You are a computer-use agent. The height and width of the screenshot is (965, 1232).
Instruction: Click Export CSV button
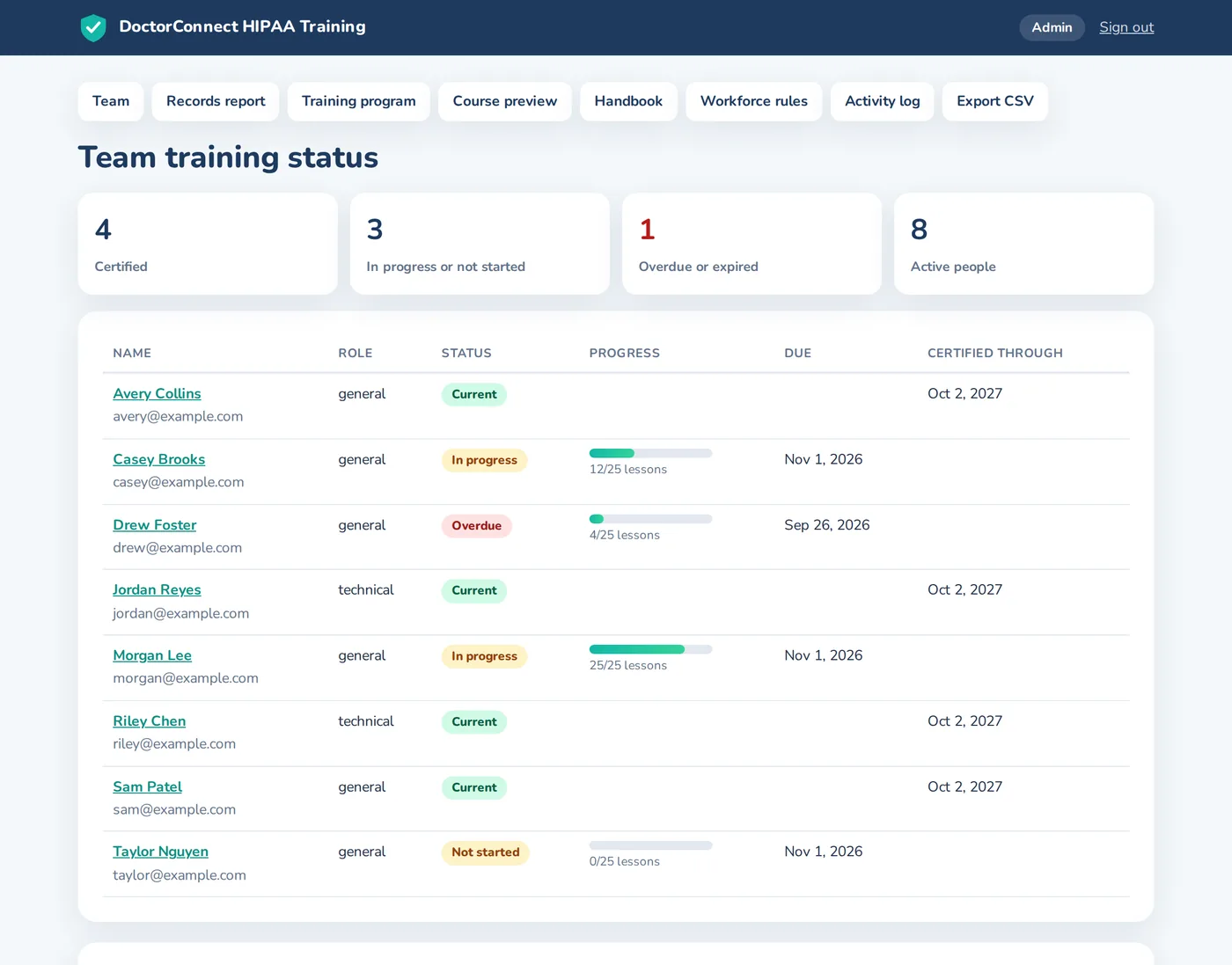click(x=995, y=101)
